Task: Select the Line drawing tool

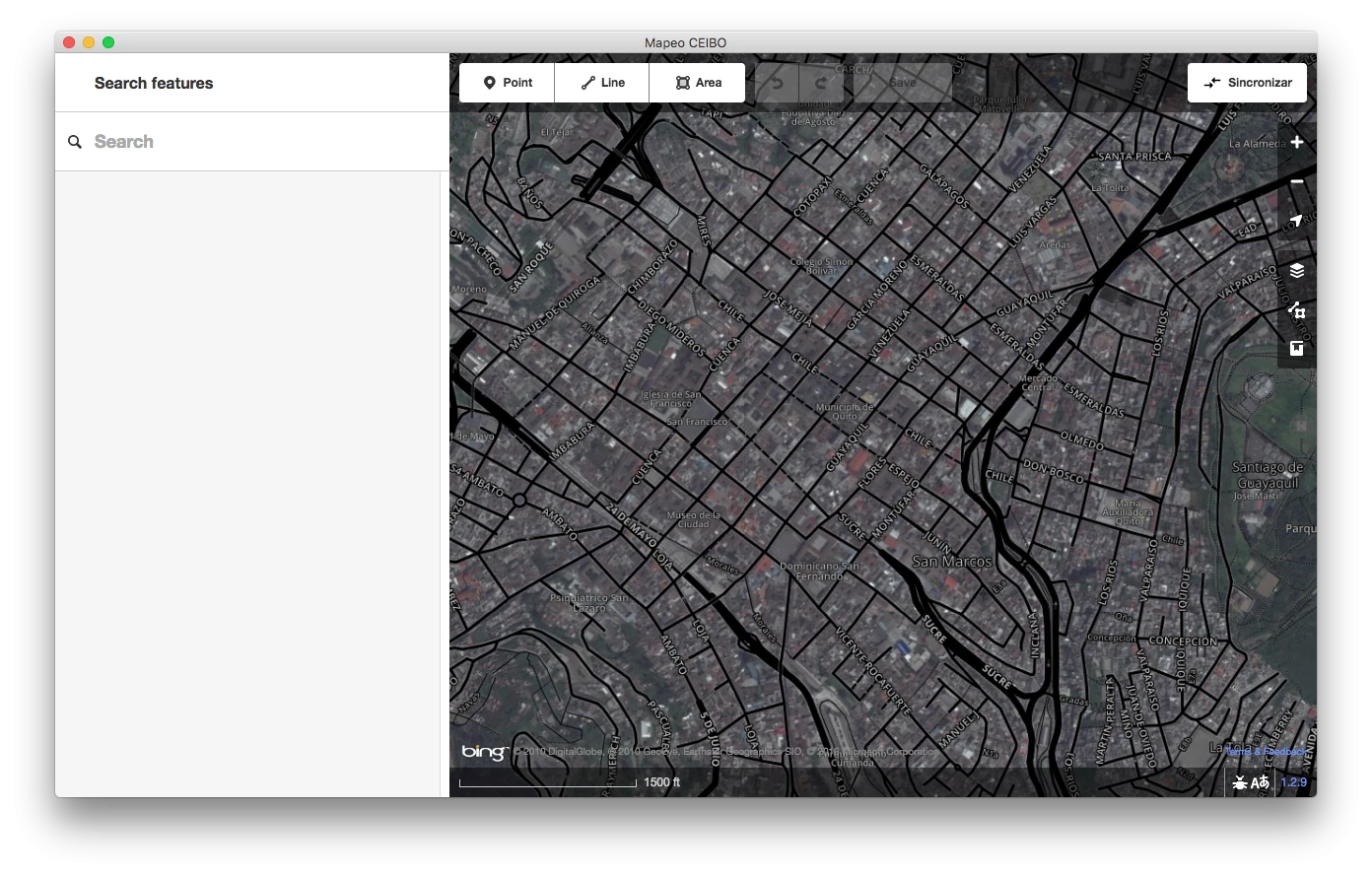Action: click(602, 83)
